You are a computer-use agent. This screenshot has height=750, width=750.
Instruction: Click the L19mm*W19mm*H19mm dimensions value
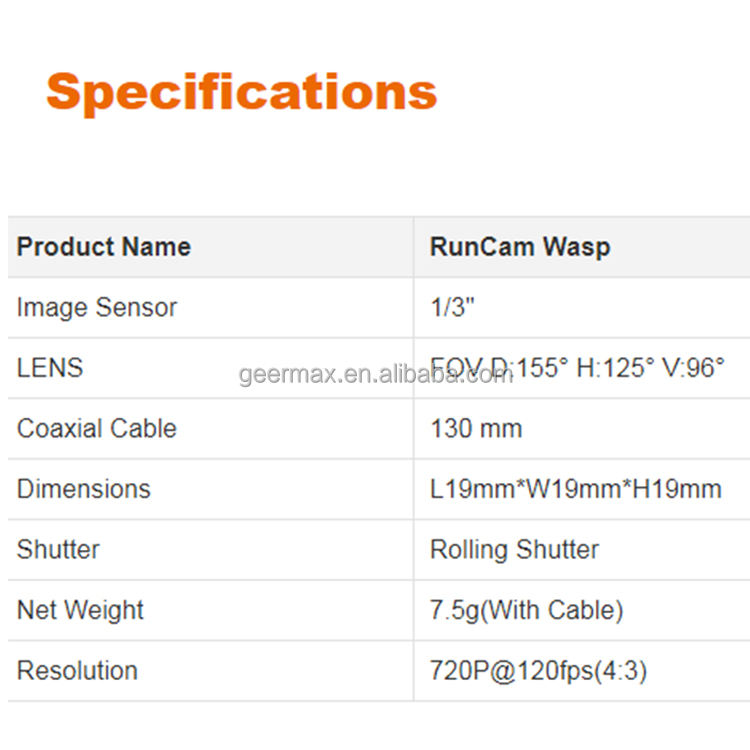click(x=575, y=489)
